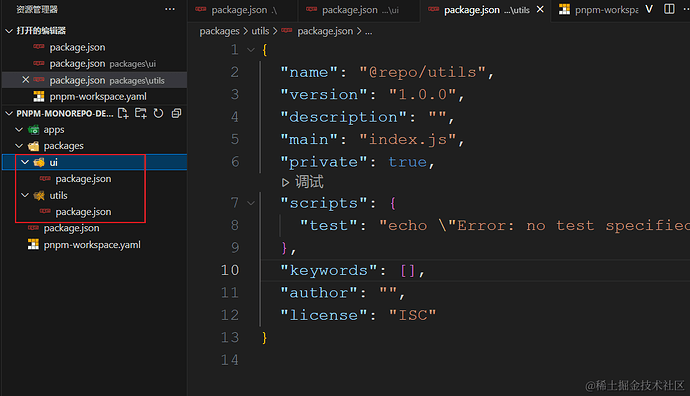The image size is (690, 396).
Task: Collapse the Open Editors section
Action: 9,31
